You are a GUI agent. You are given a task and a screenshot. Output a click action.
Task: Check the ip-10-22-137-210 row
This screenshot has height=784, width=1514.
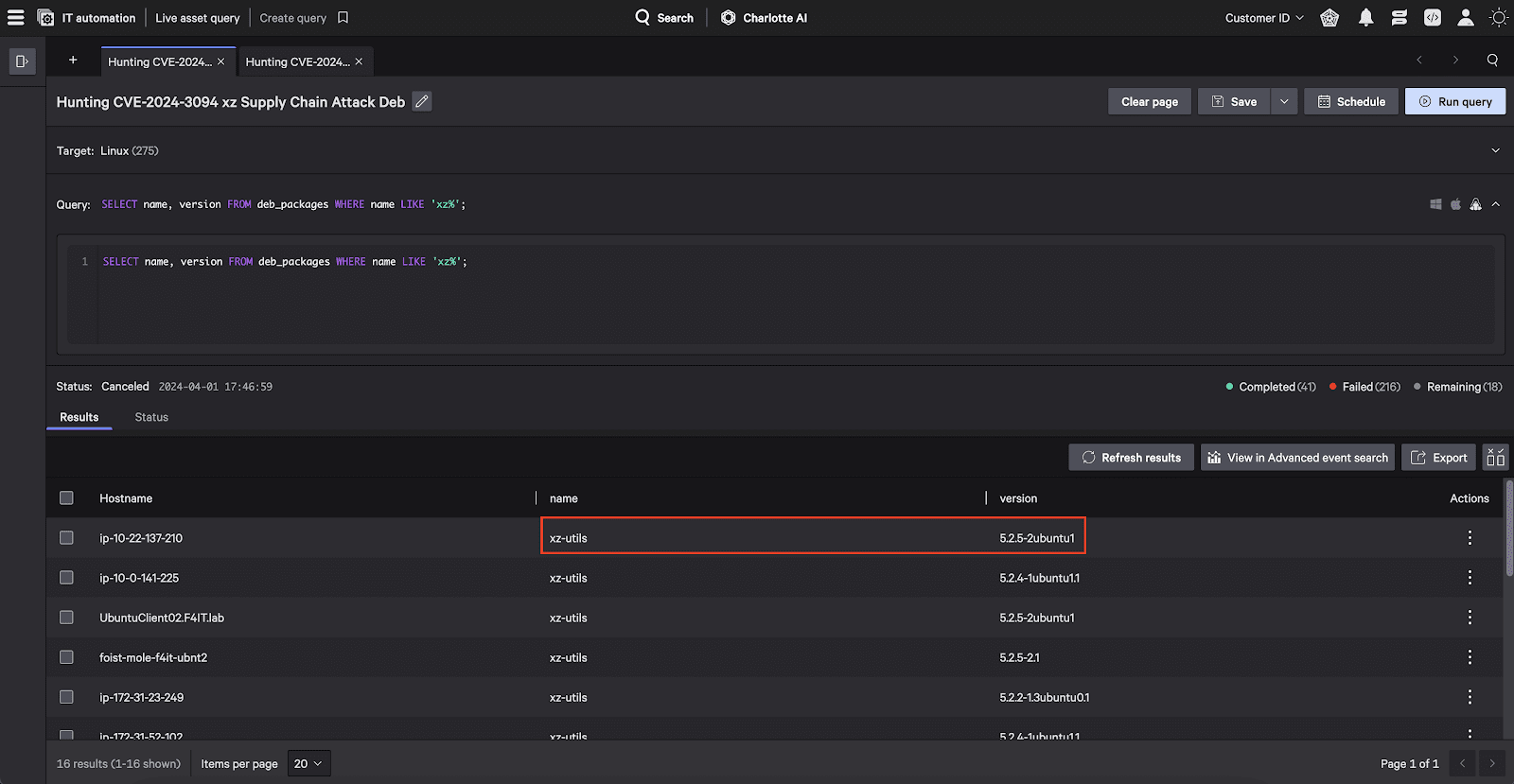[x=66, y=537]
